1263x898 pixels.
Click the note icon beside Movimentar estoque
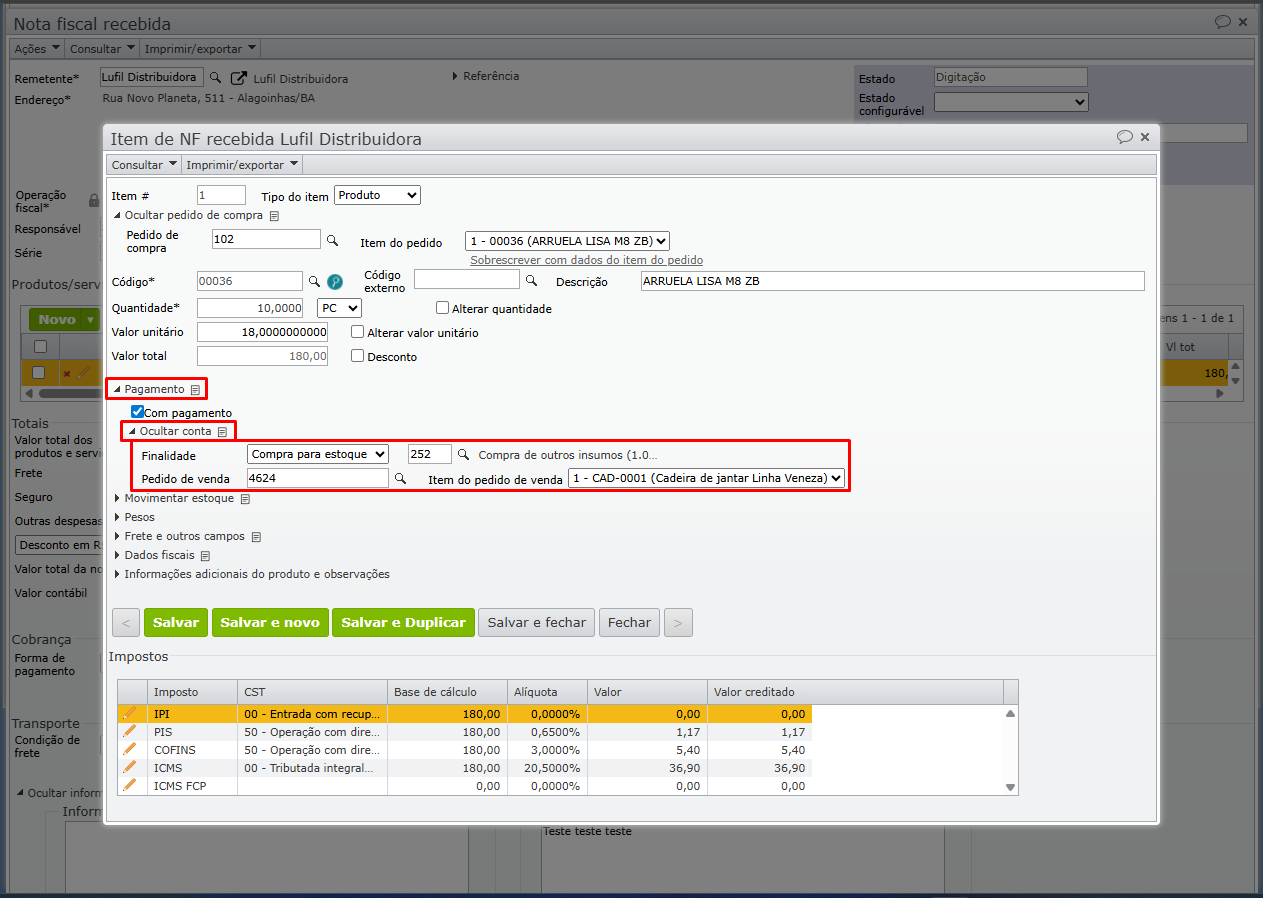pos(245,499)
